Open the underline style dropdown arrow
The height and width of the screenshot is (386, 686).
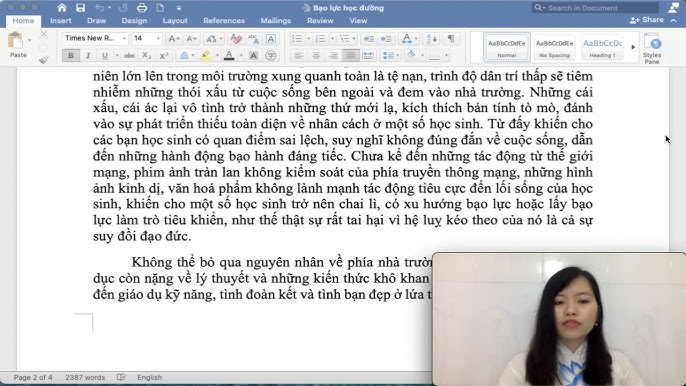[x=117, y=56]
